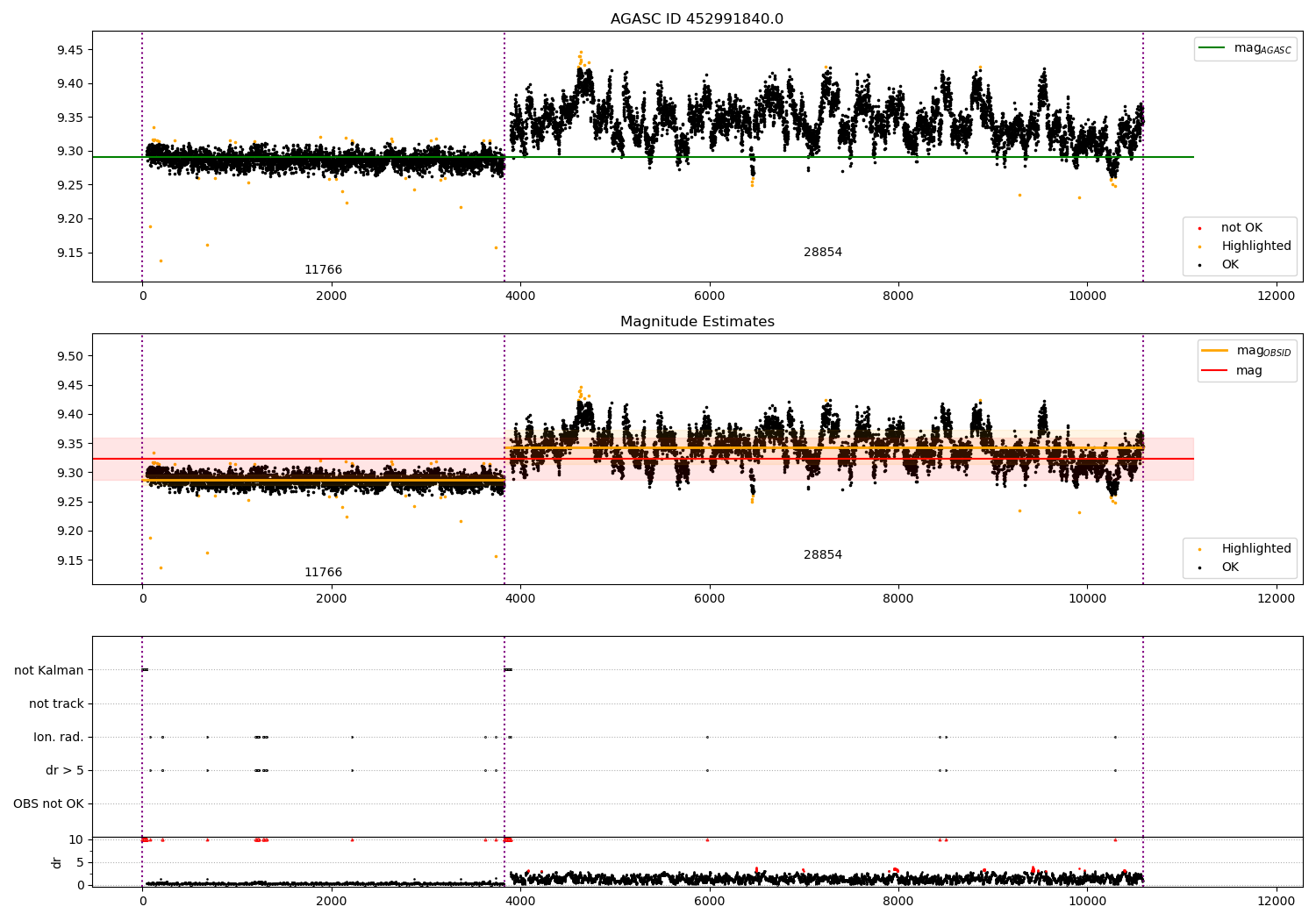Click red line sample beside 'mag' legend entry
This screenshot has width=1316, height=921.
1215,371
